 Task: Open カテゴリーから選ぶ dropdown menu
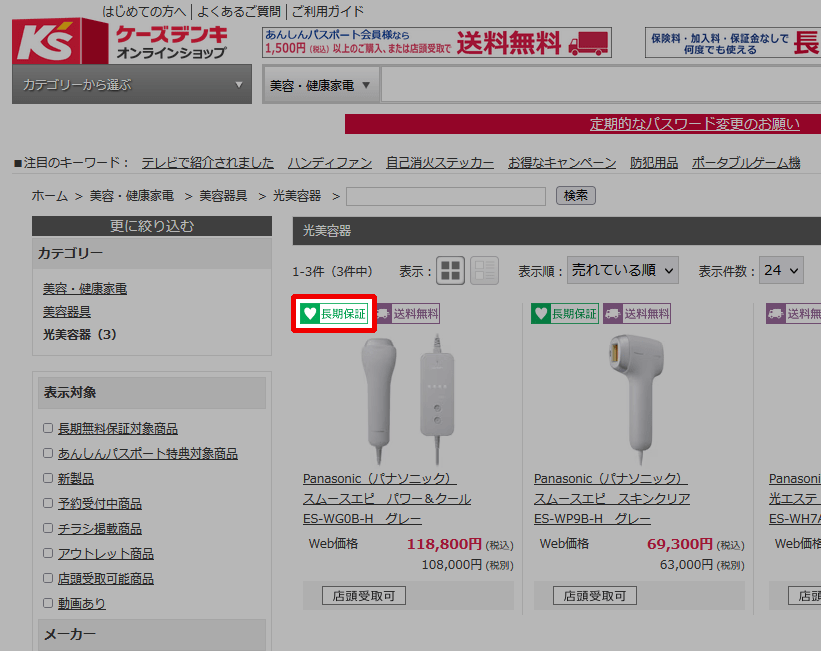132,84
